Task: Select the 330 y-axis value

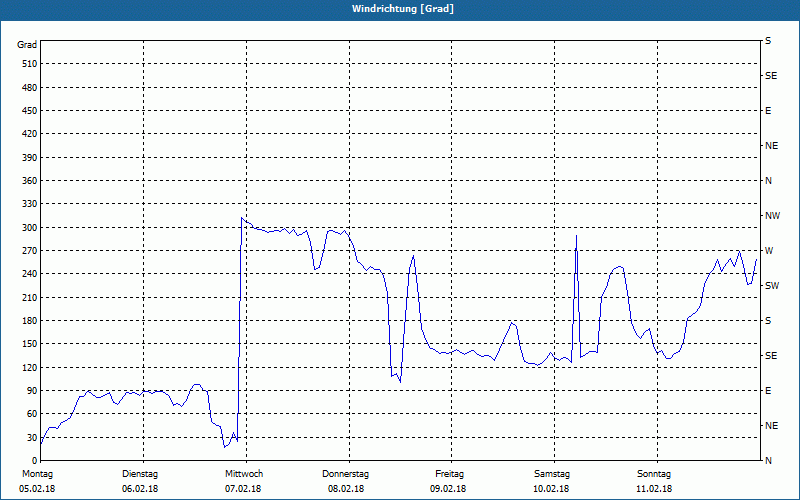Action: coord(30,204)
